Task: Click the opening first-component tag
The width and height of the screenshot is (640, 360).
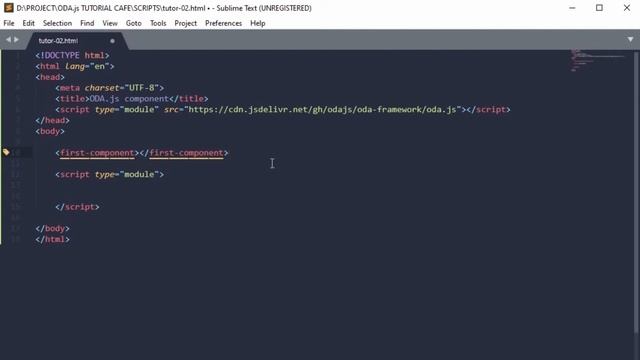Action: [97, 153]
